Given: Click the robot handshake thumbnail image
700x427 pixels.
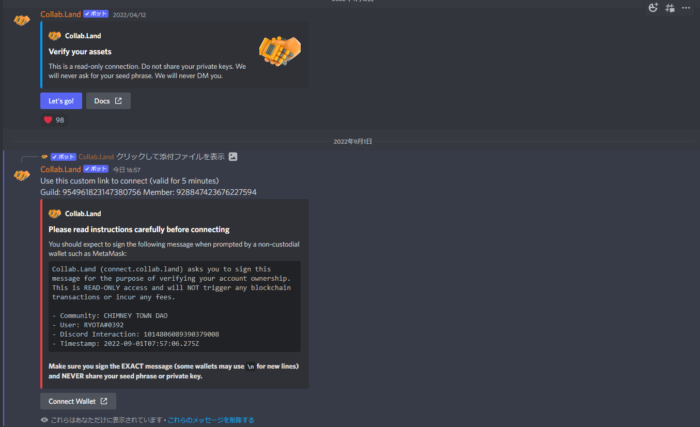Looking at the screenshot, I should (280, 51).
